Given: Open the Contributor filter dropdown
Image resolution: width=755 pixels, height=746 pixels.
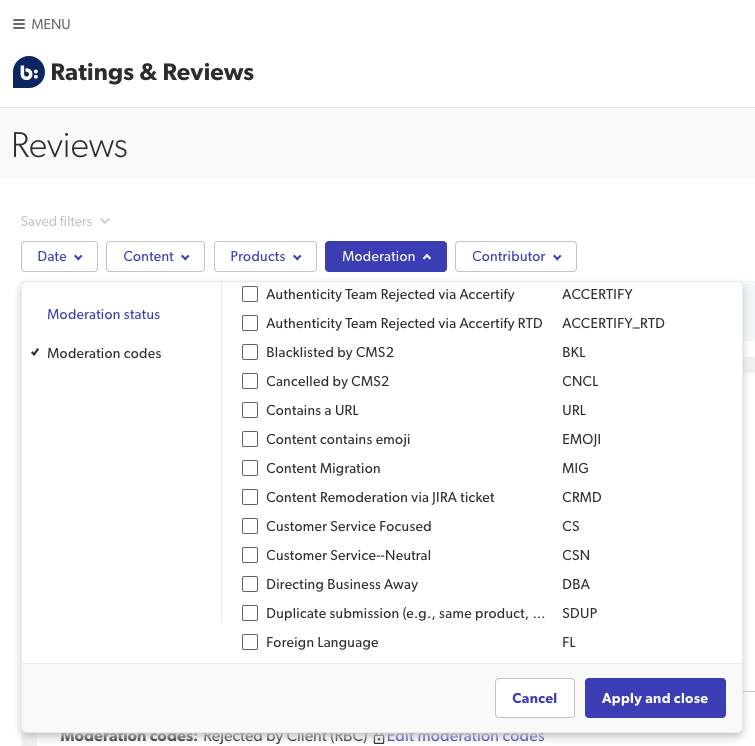Looking at the screenshot, I should 515,257.
